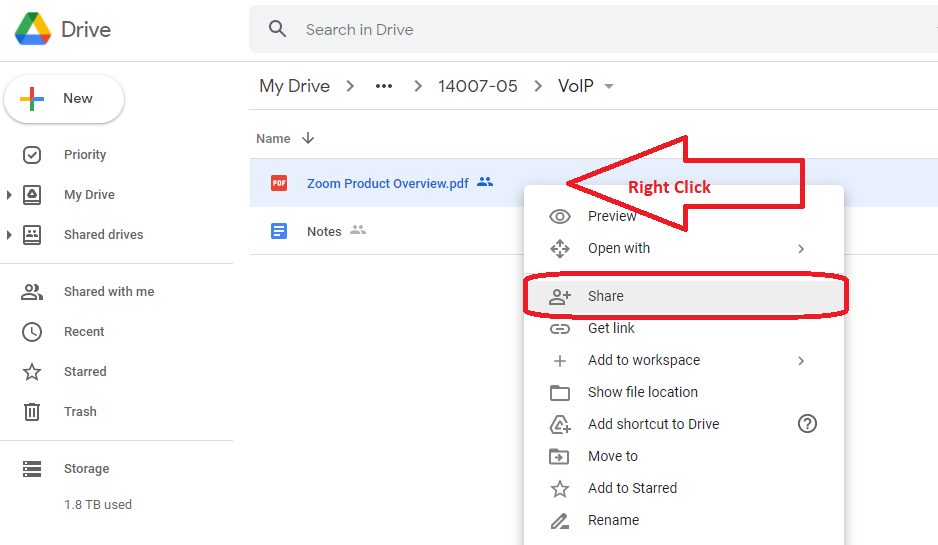Open help for Add shortcut to Drive
938x545 pixels.
click(x=807, y=424)
